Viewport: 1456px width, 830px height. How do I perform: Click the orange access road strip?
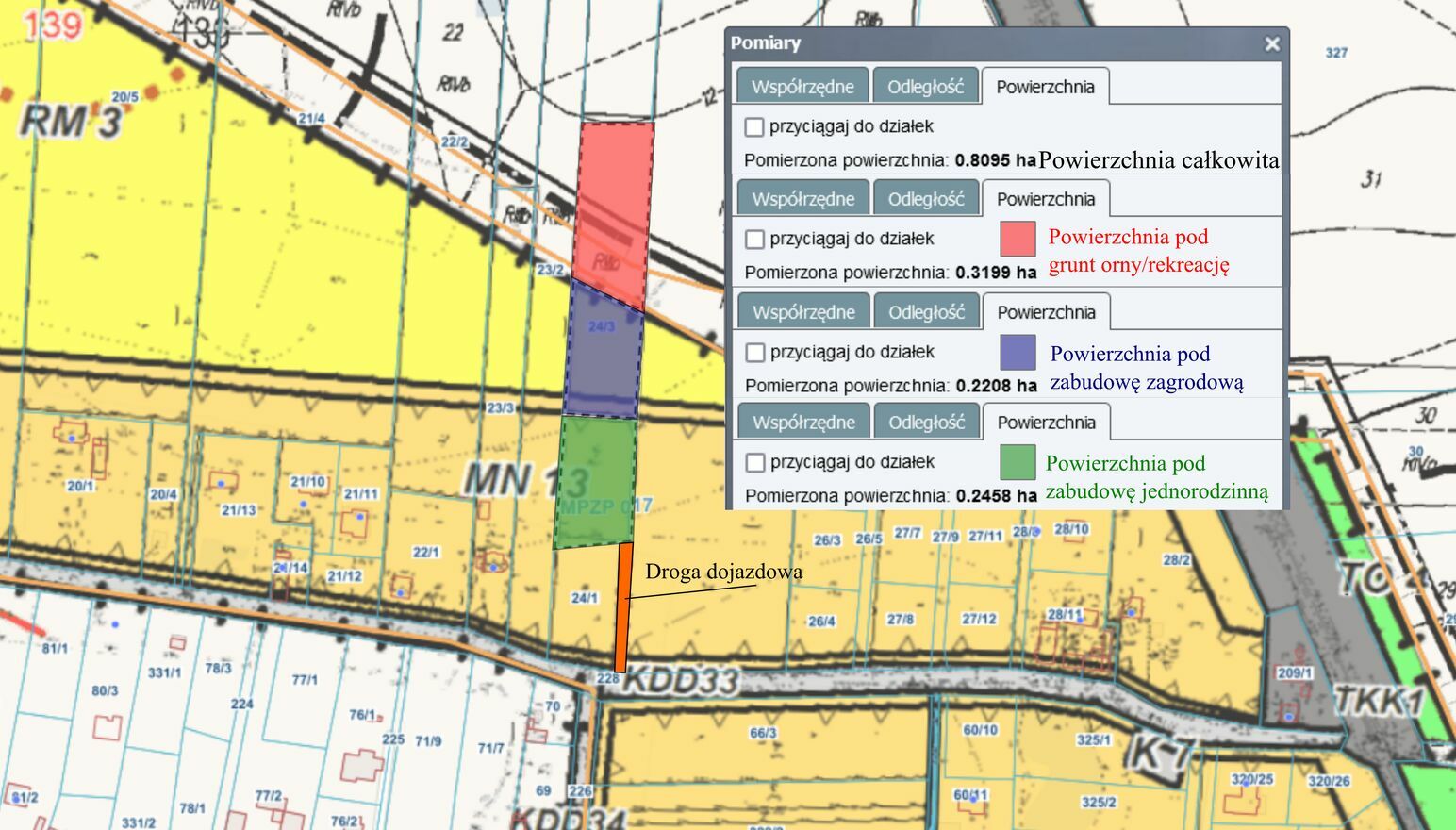(x=622, y=608)
